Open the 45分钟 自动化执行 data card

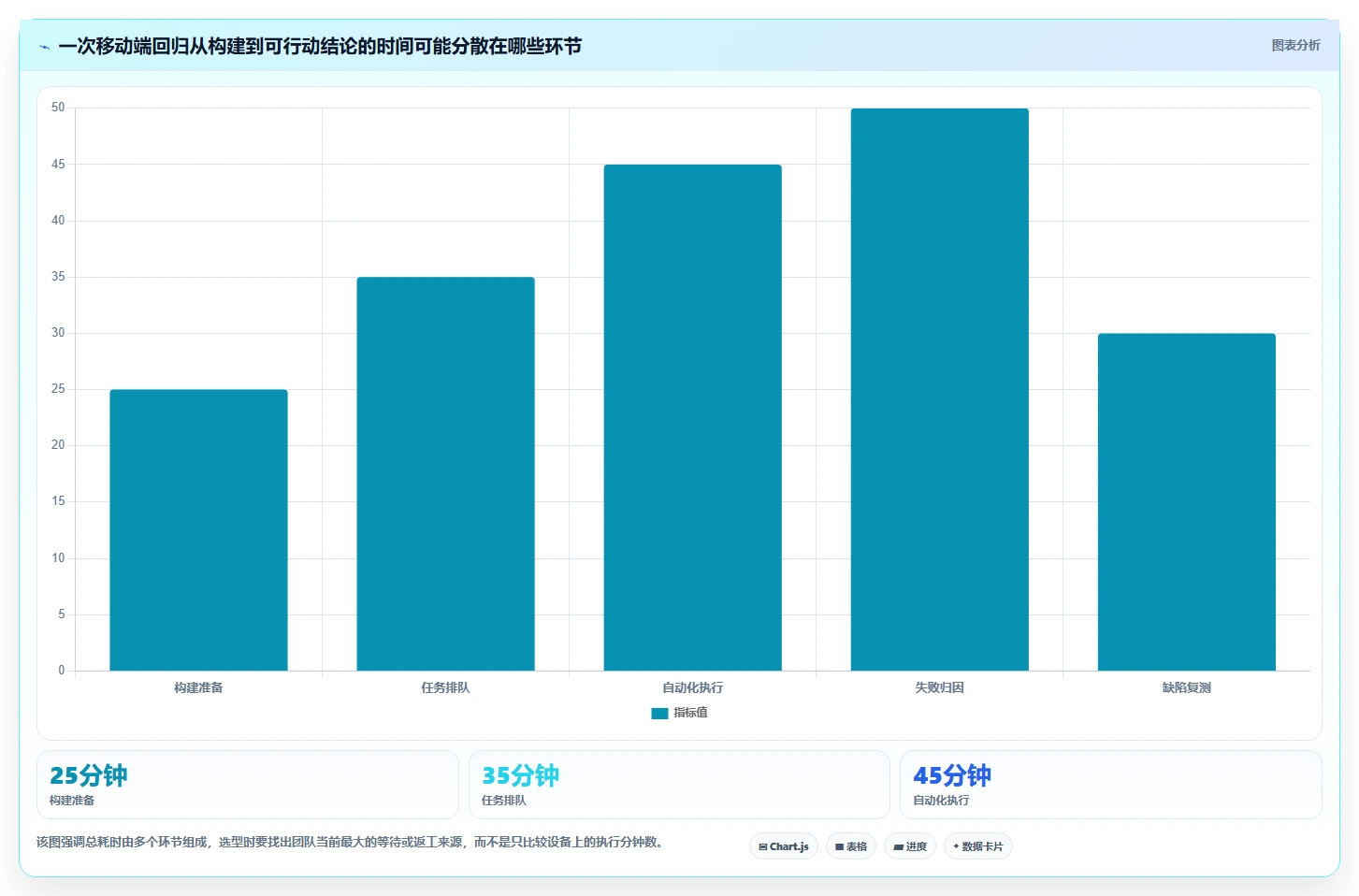(1111, 785)
